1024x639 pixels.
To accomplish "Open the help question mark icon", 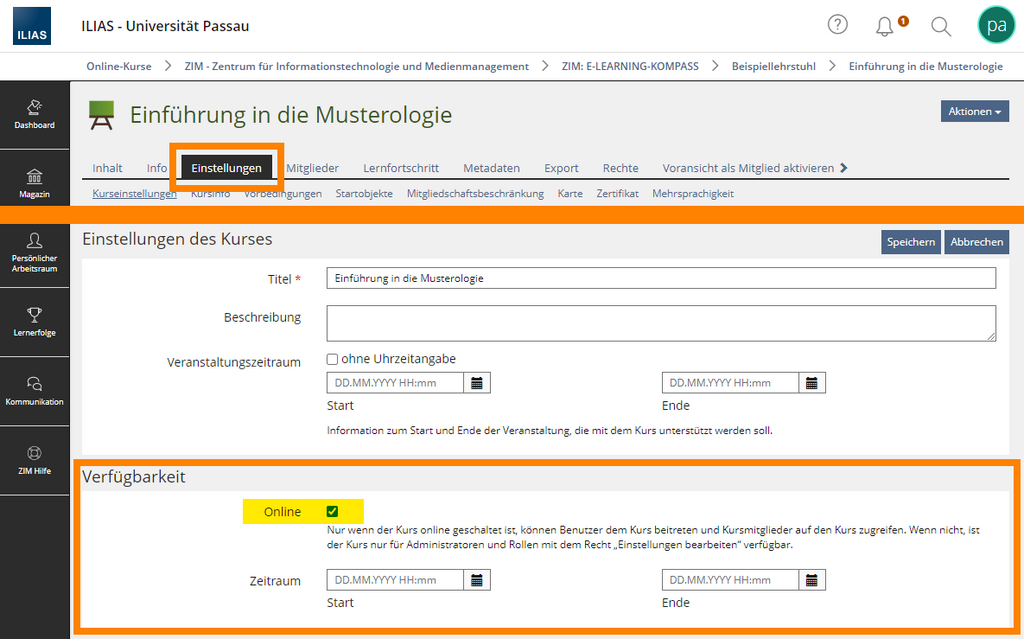I will (x=837, y=25).
